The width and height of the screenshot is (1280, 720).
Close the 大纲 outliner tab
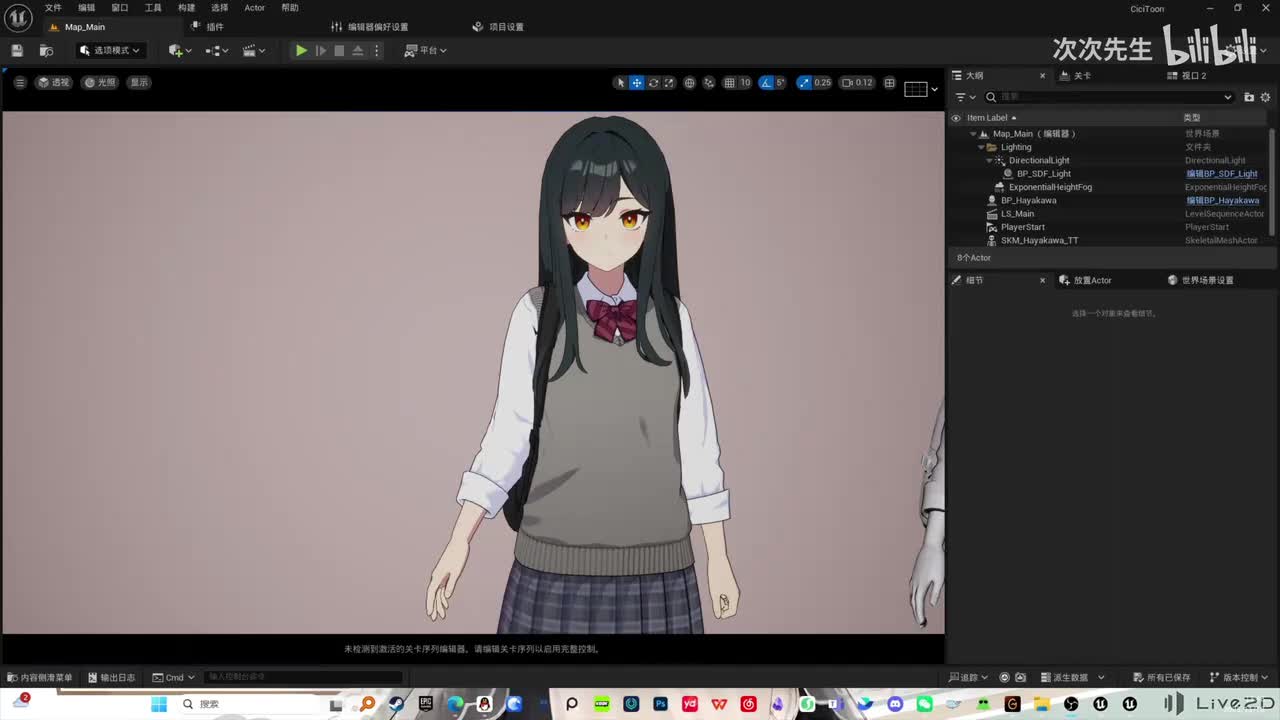point(1042,76)
